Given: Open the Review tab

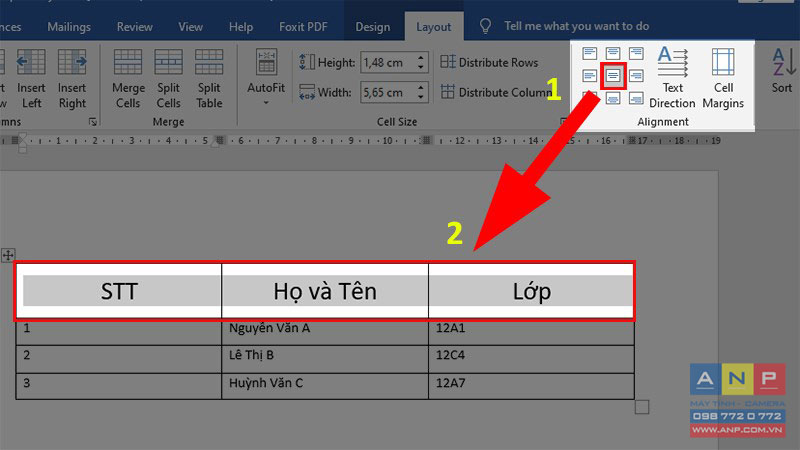Looking at the screenshot, I should [x=134, y=27].
